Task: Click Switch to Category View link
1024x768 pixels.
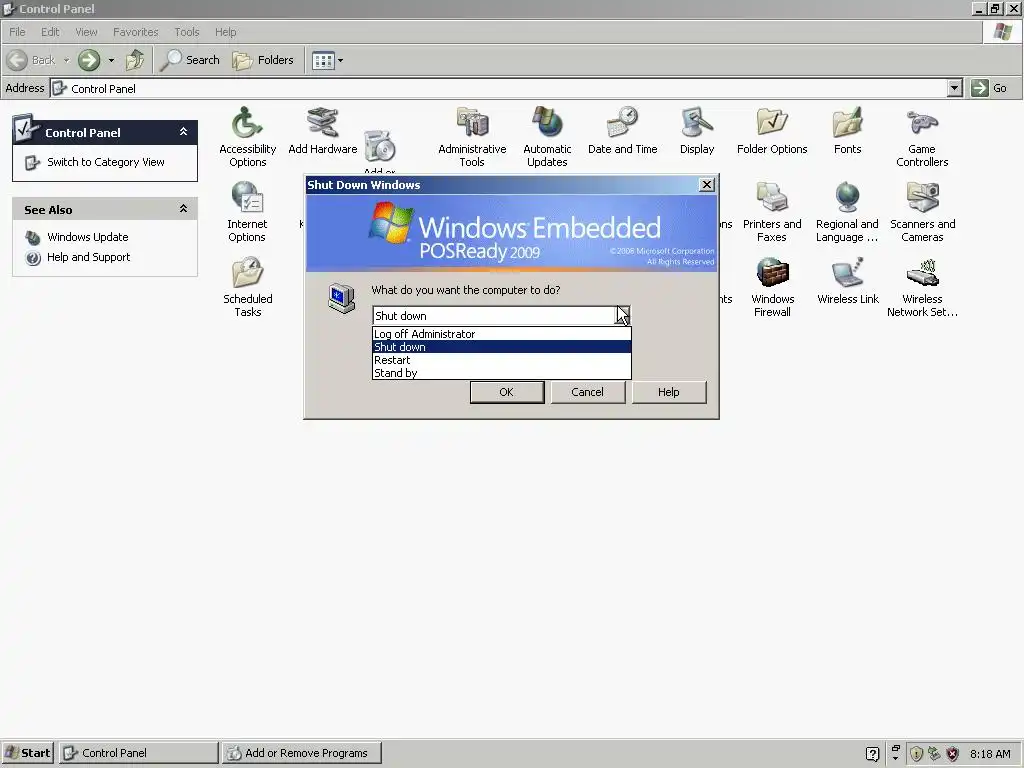Action: click(105, 162)
